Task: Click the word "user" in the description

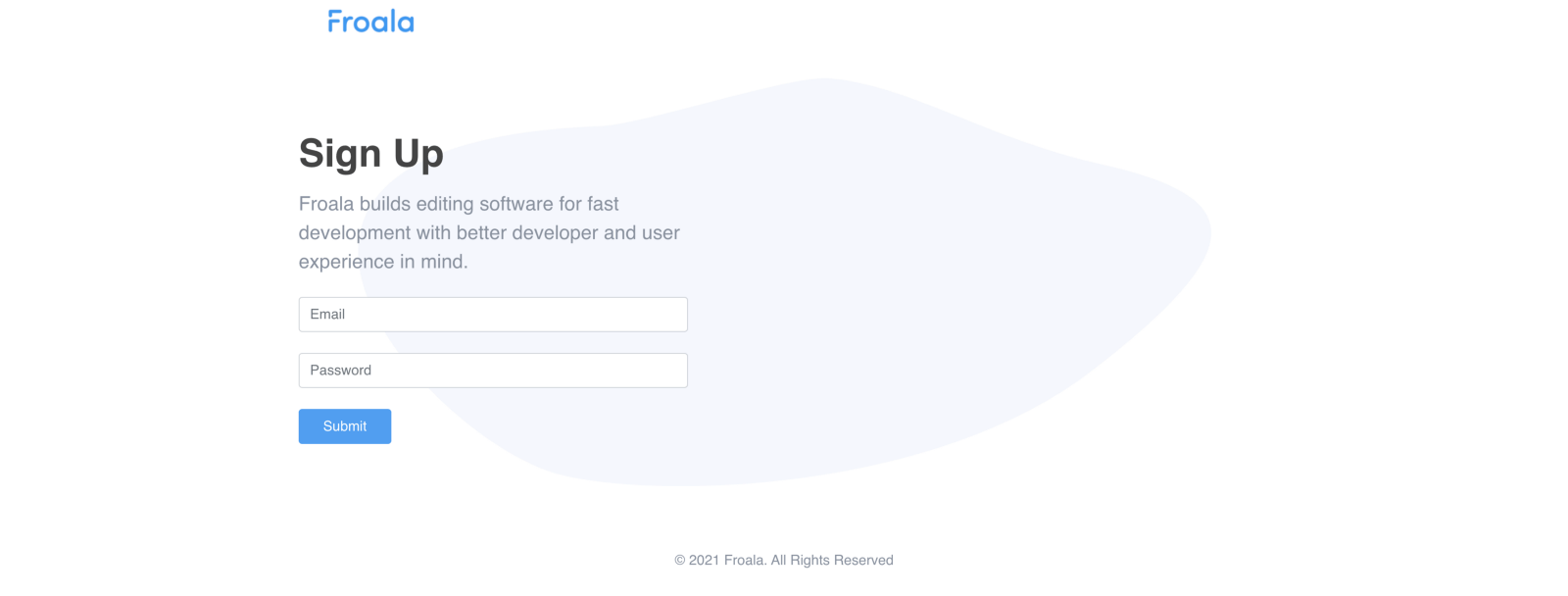Action: tap(661, 233)
